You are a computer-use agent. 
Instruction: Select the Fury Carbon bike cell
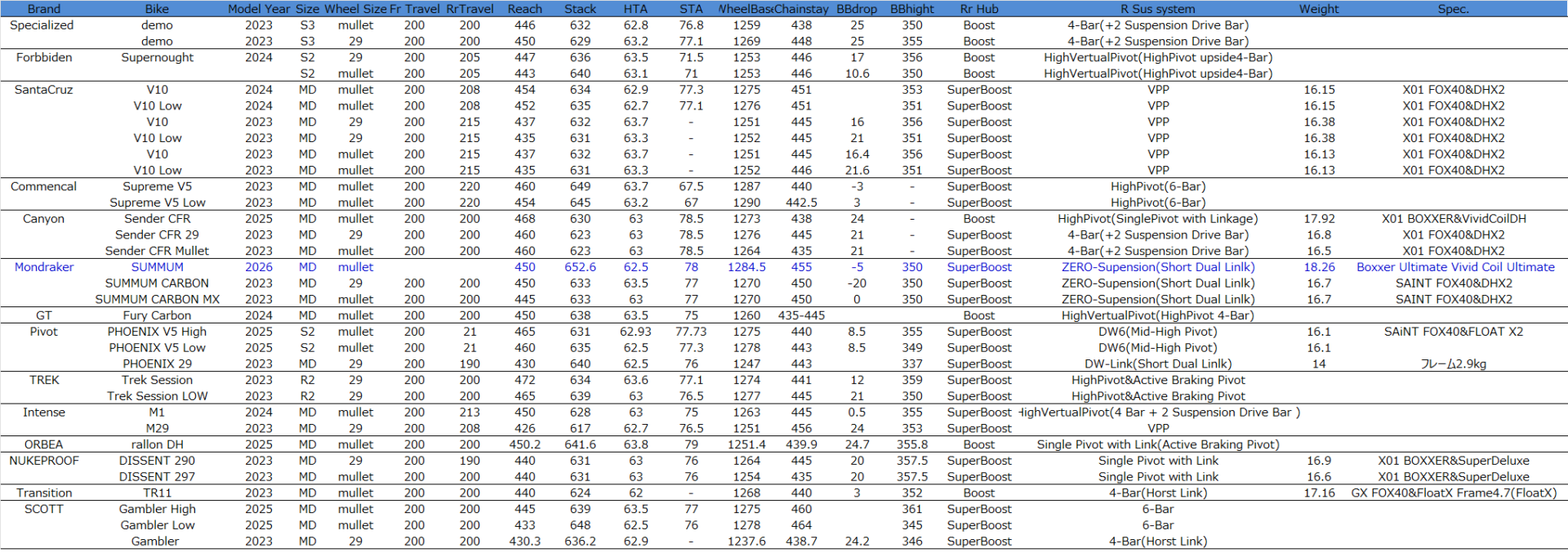click(x=157, y=315)
